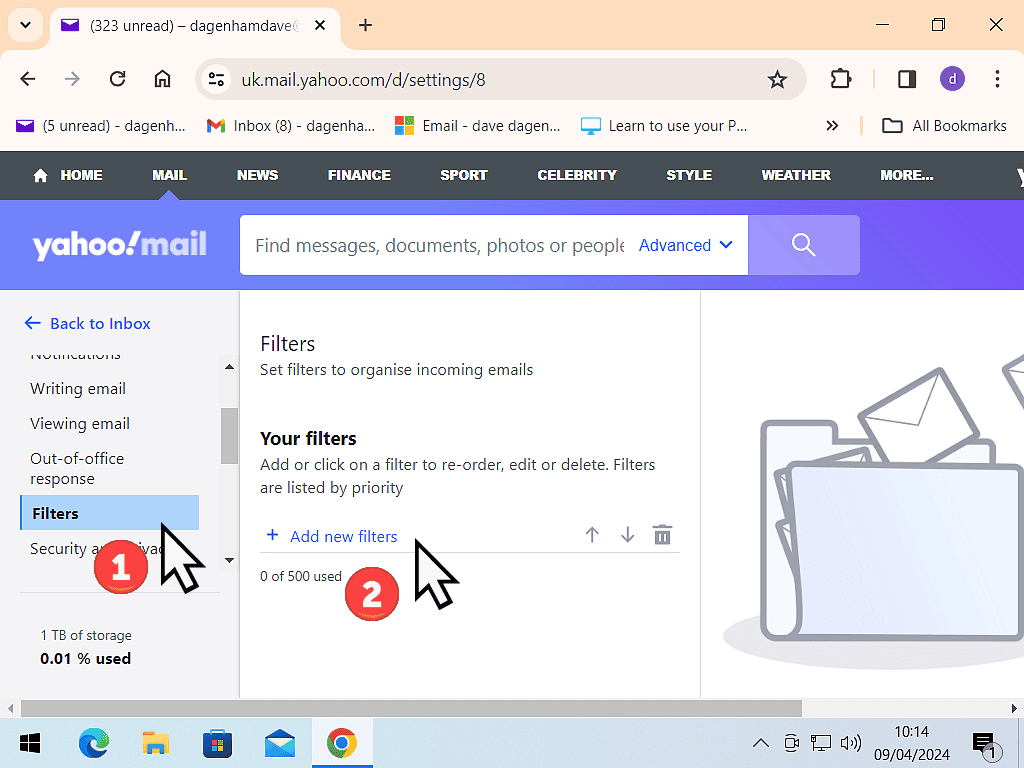Screen dimensions: 1024x768
Task: Select the FINANCE navigation item
Action: [359, 175]
